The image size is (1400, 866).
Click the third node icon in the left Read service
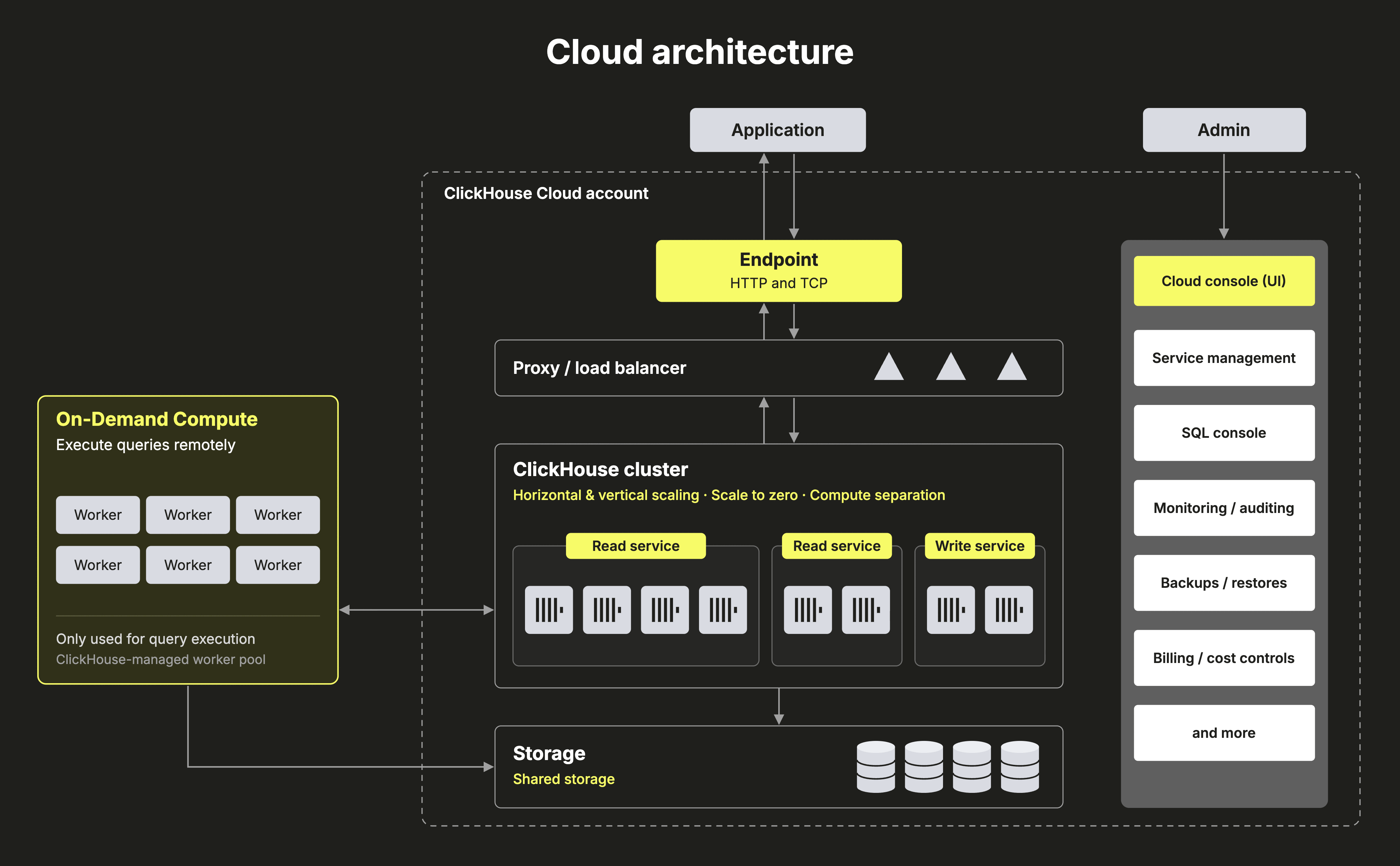click(664, 610)
